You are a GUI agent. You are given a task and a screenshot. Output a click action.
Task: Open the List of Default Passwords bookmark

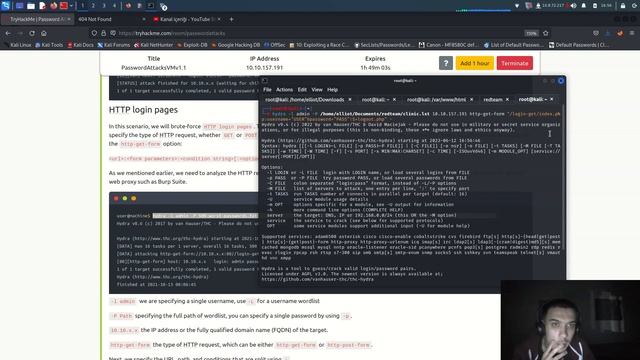point(513,45)
